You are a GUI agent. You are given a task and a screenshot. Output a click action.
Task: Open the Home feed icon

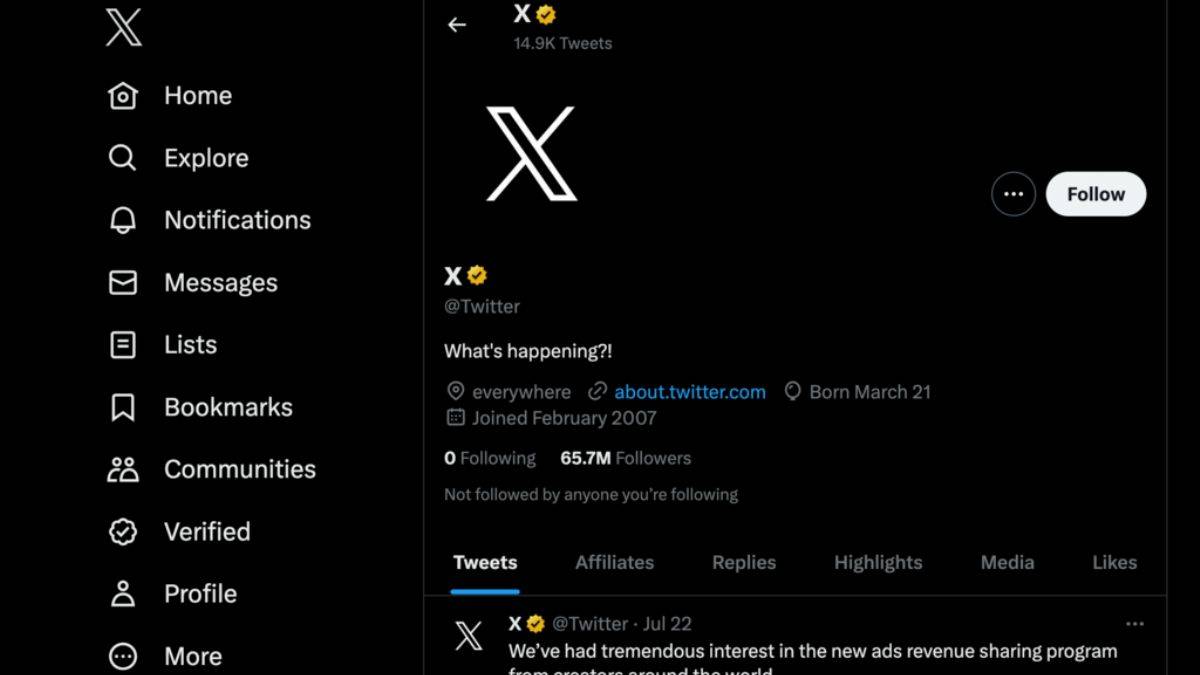[x=122, y=96]
